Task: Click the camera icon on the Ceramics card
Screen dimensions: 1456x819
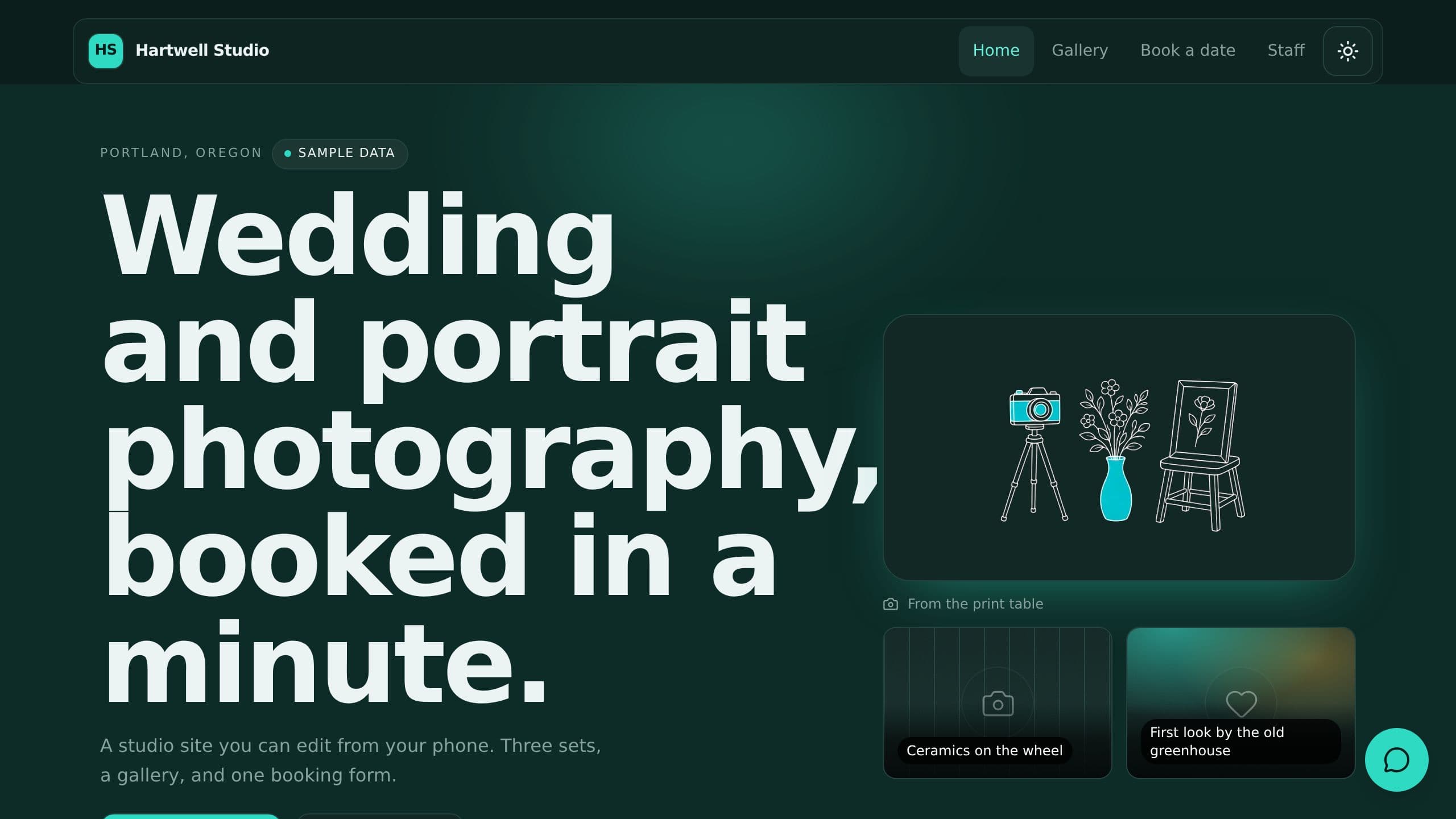Action: pyautogui.click(x=998, y=704)
